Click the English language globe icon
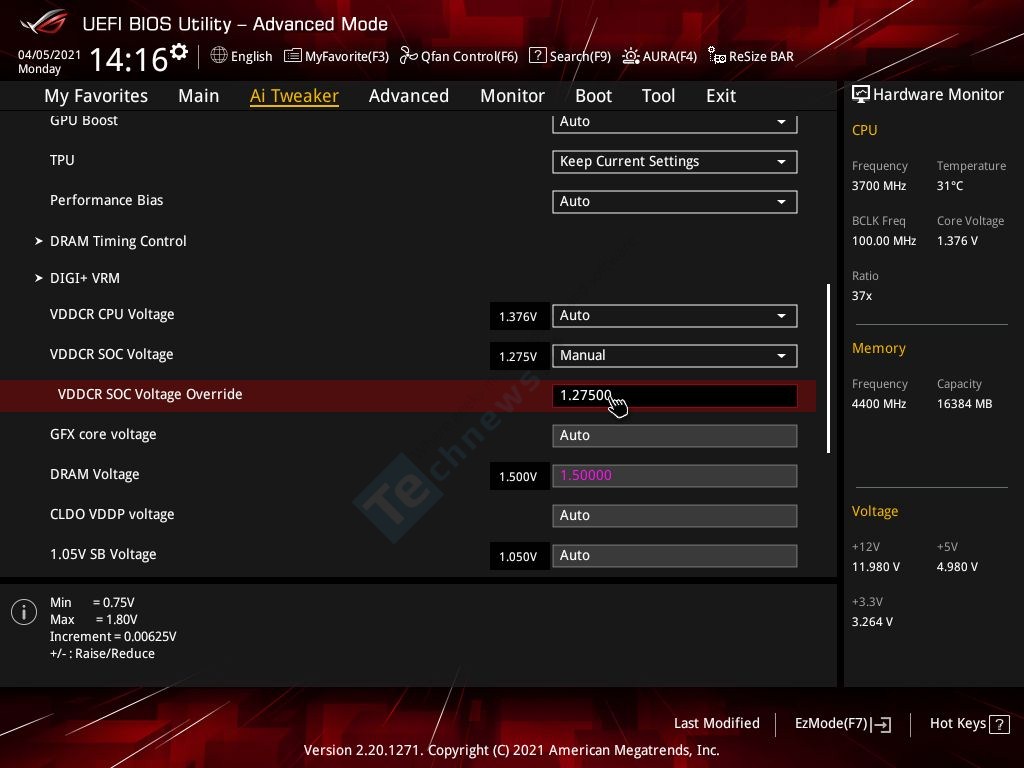Image resolution: width=1024 pixels, height=768 pixels. [x=219, y=56]
